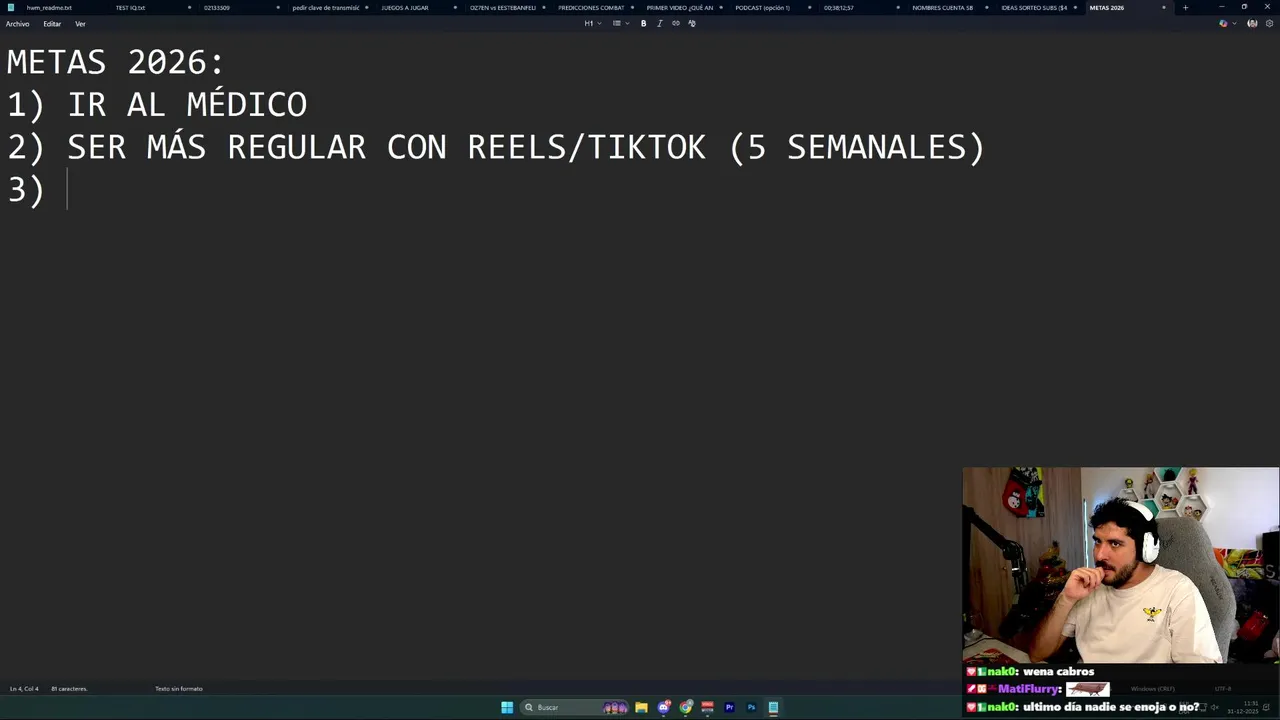Open File Explorer from the taskbar

641,708
